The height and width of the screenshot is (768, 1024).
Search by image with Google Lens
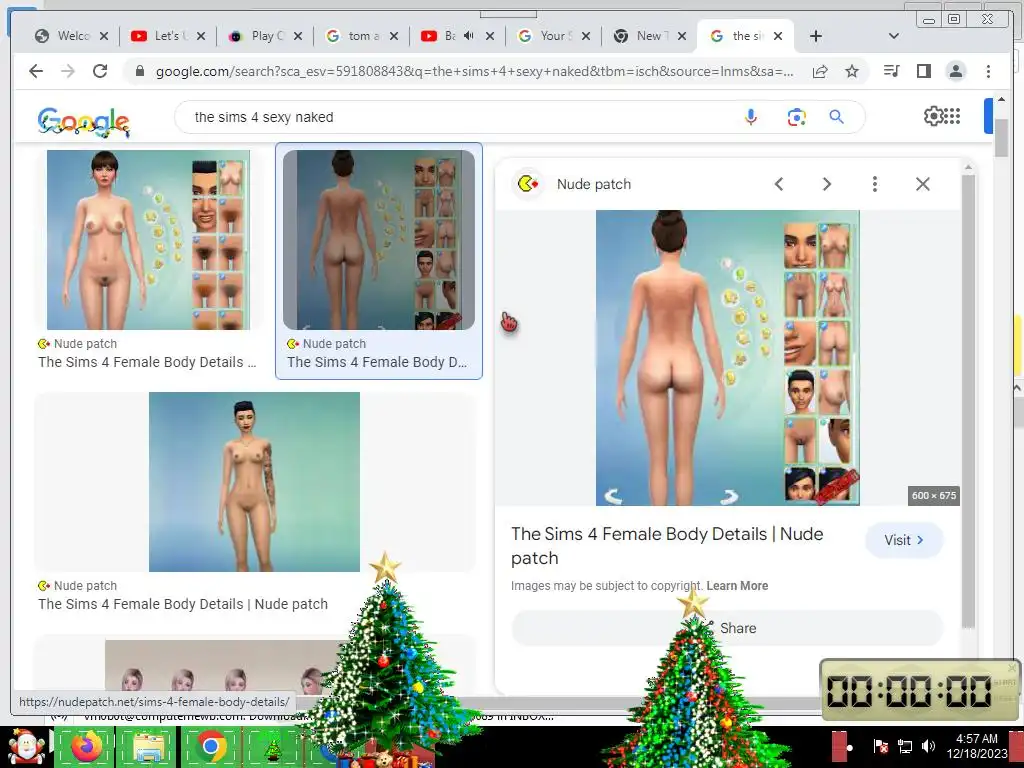tap(796, 118)
